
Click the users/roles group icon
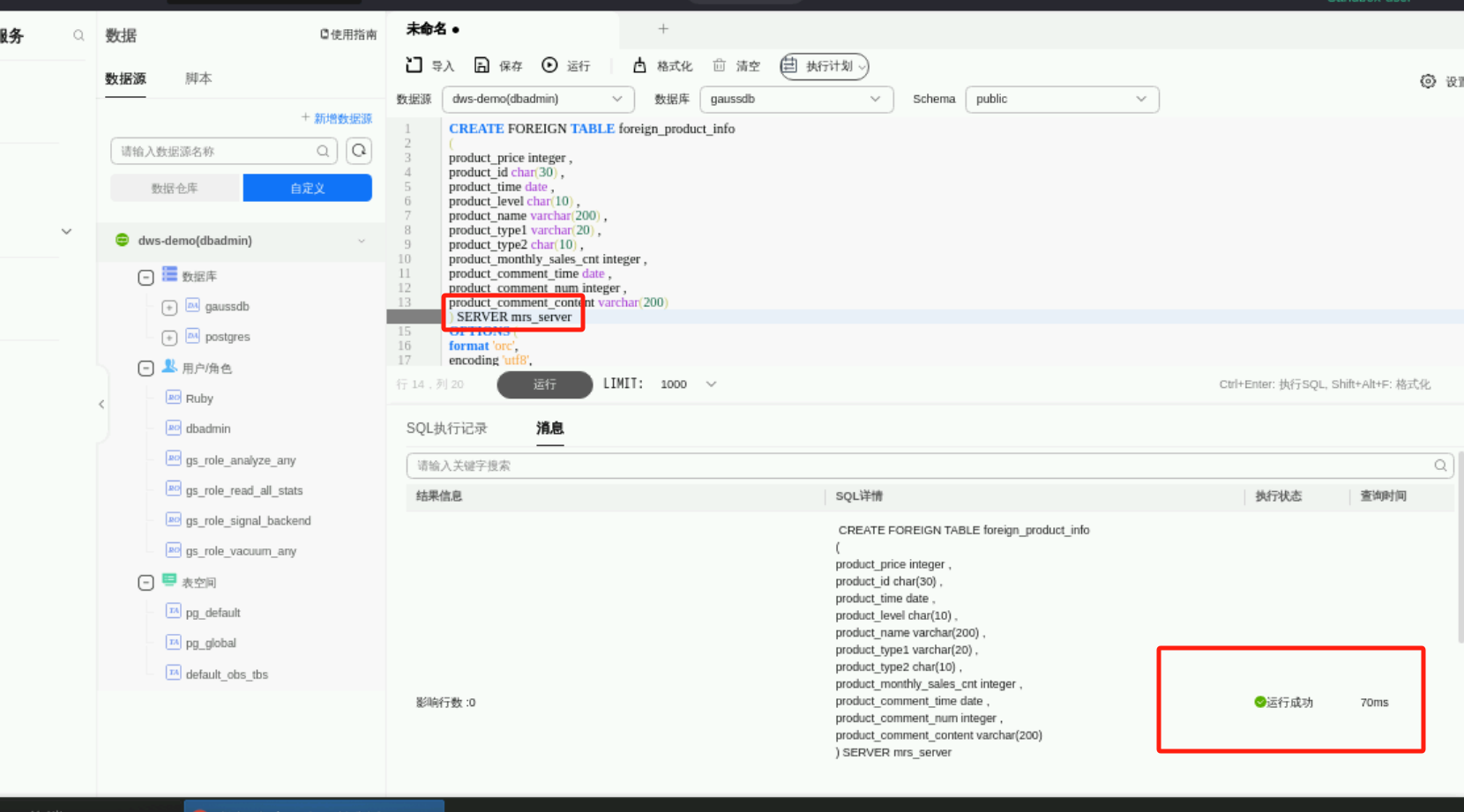point(169,367)
